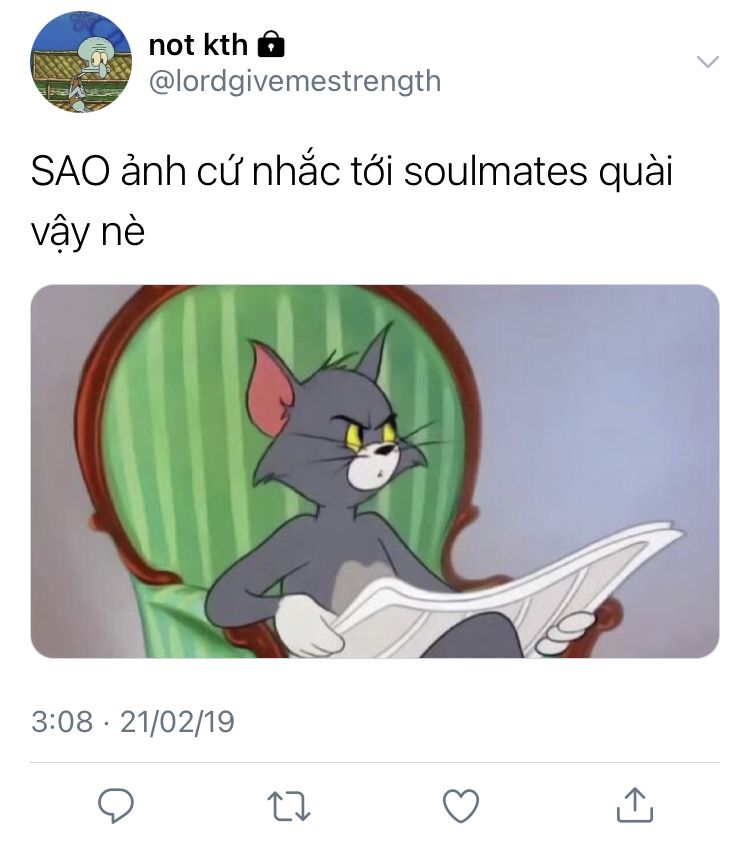Retweet this post using the arrows icon
Viewport: 750px width, 846px height.
coord(289,806)
